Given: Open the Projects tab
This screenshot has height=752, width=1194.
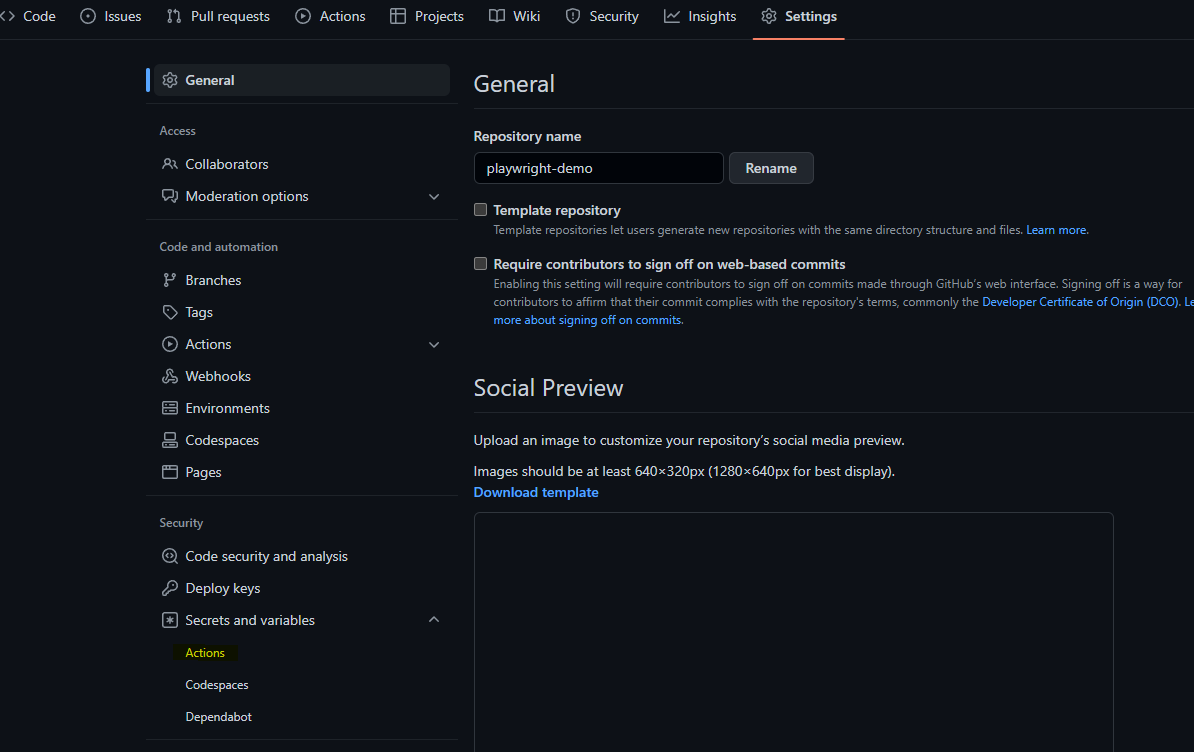Looking at the screenshot, I should 427,16.
